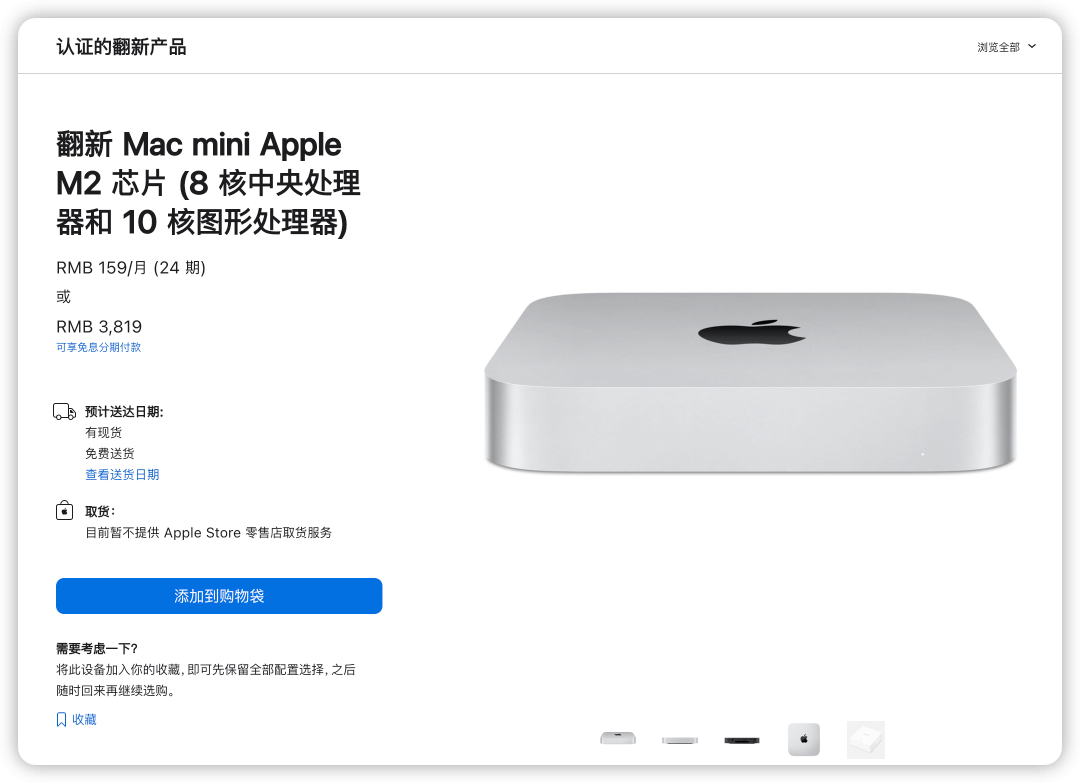This screenshot has height=783, width=1080.
Task: Select the top view Apple logo thumbnail
Action: 804,740
